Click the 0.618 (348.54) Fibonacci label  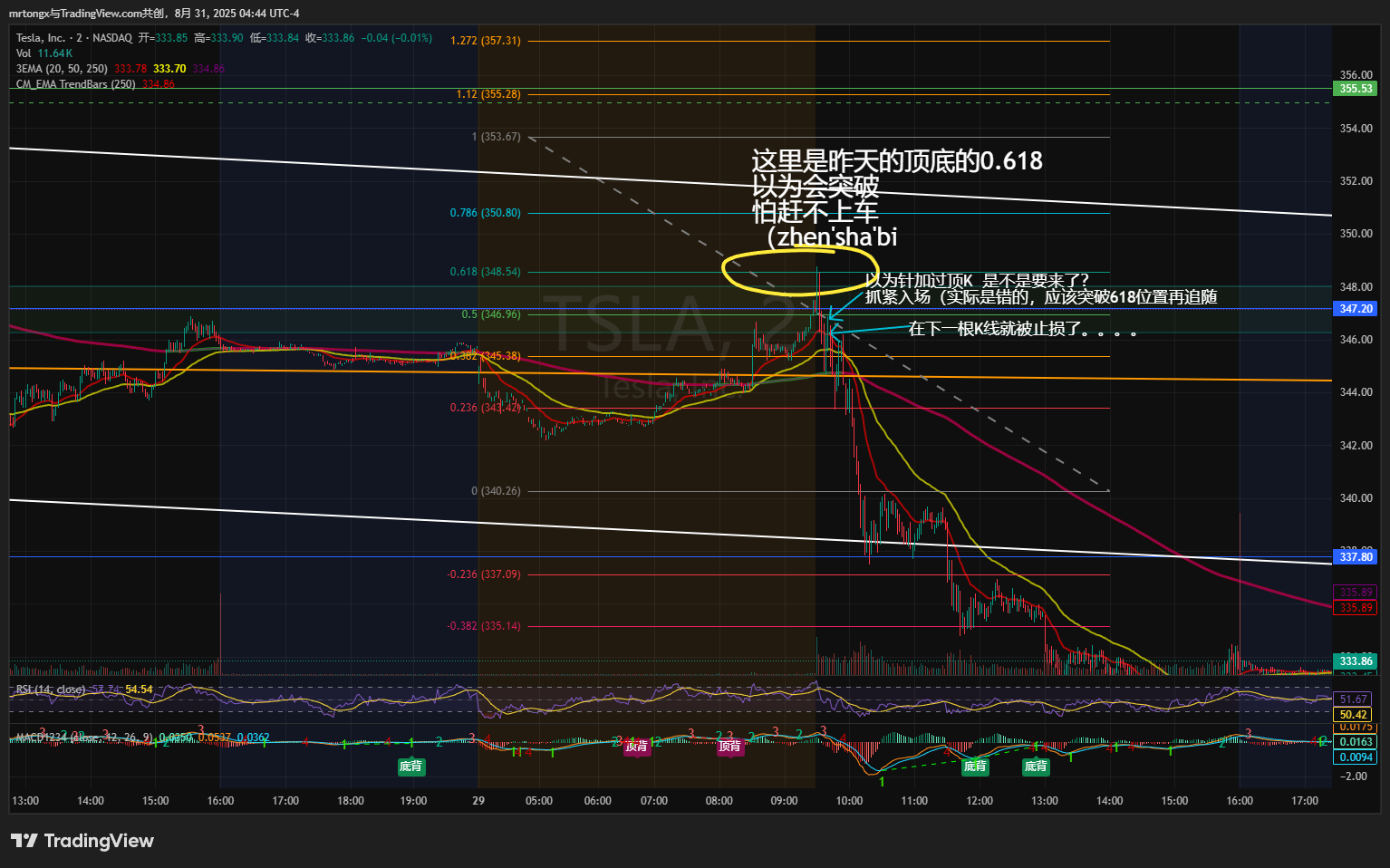486,272
